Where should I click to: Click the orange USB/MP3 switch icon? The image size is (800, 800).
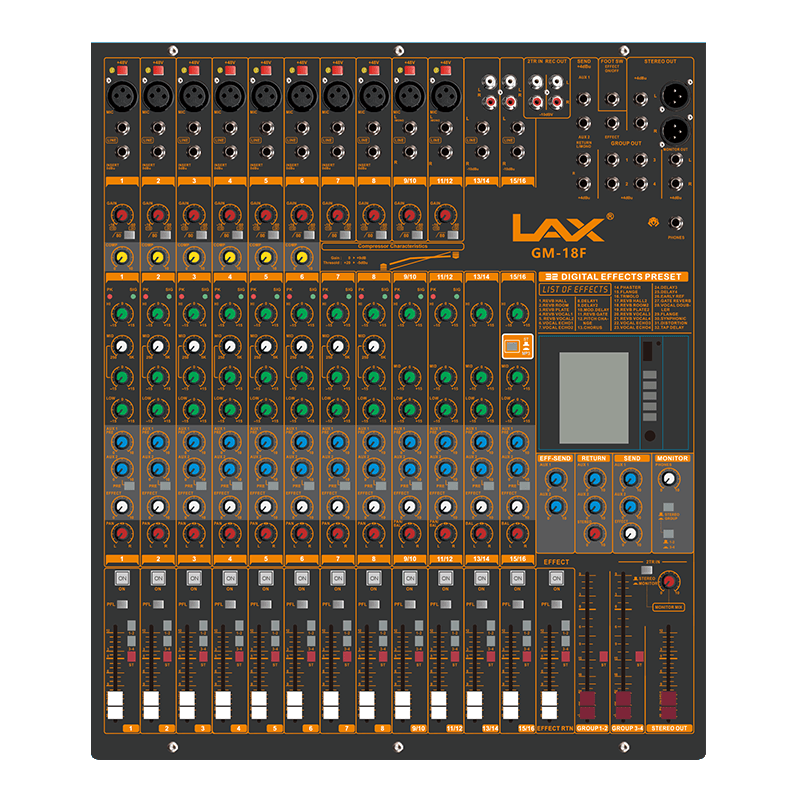coord(517,346)
